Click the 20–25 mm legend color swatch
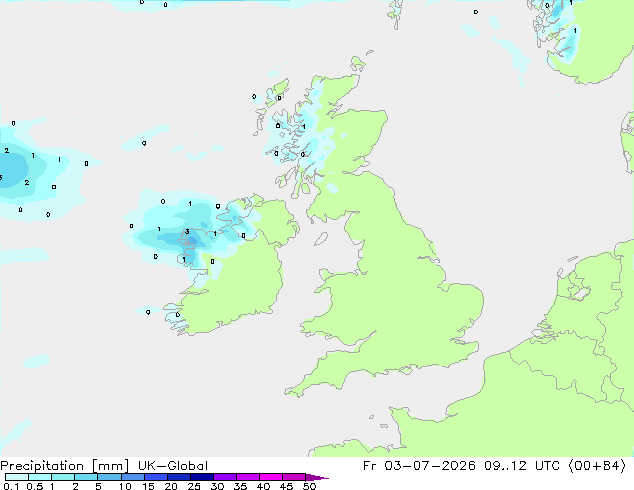The image size is (634, 490). click(179, 477)
